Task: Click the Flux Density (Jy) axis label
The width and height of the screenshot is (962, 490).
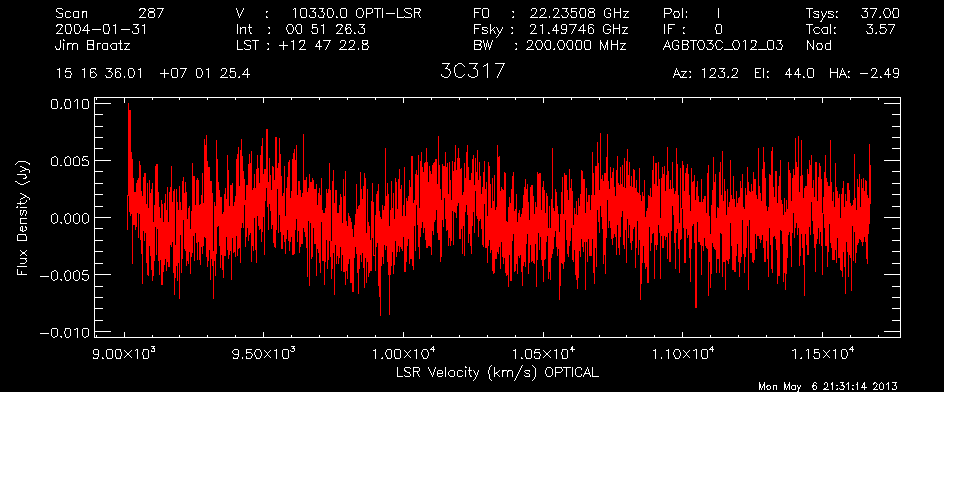Action: click(x=22, y=218)
